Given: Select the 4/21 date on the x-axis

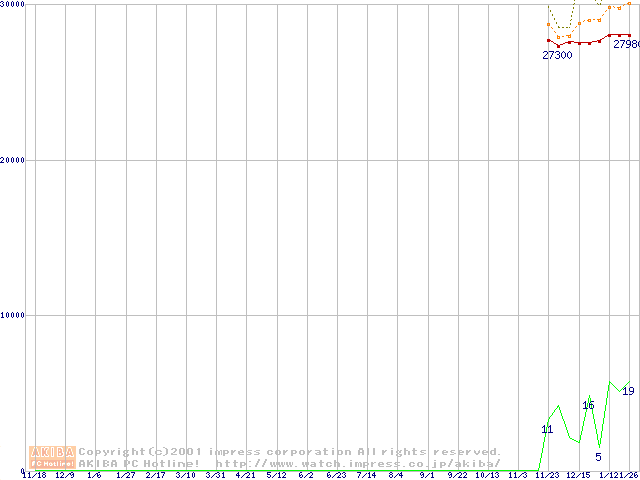Looking at the screenshot, I should point(246,475).
